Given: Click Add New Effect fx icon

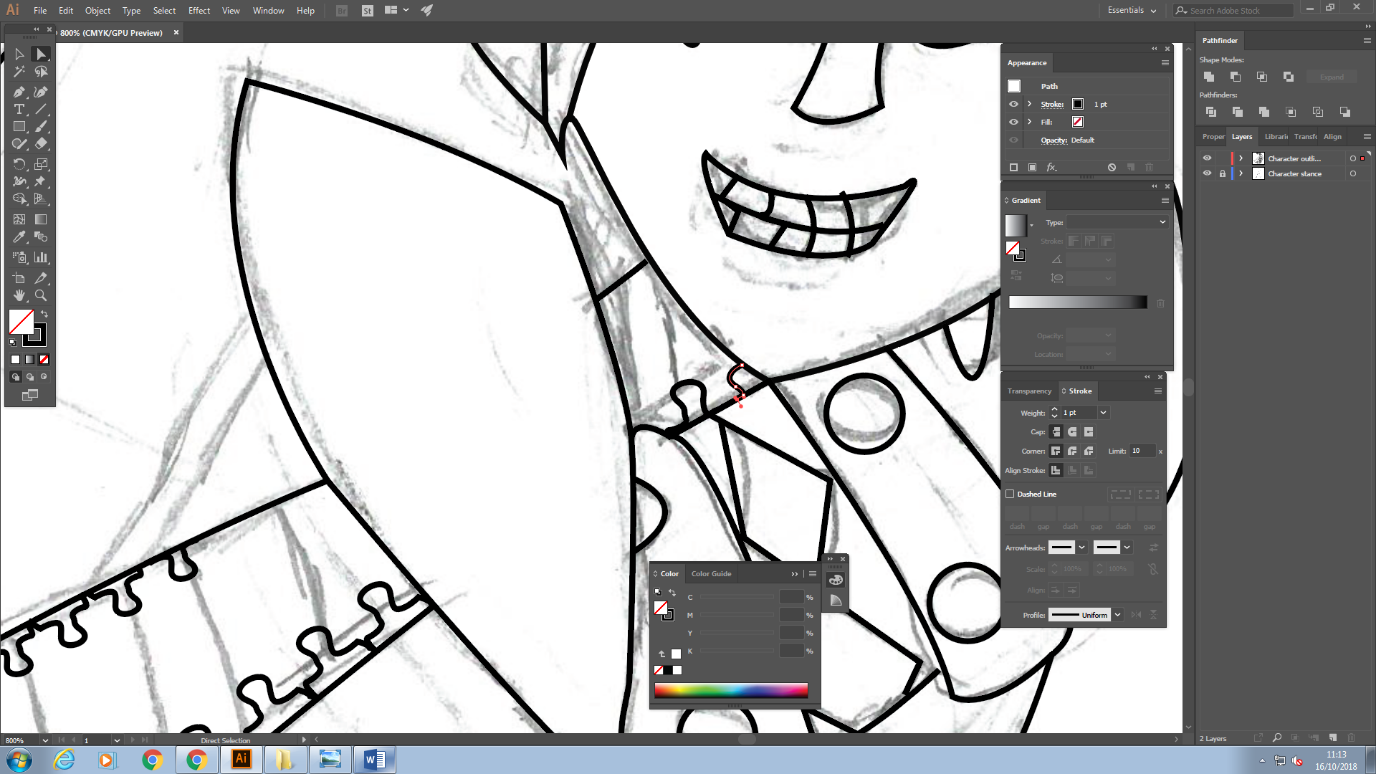Looking at the screenshot, I should pos(1051,167).
